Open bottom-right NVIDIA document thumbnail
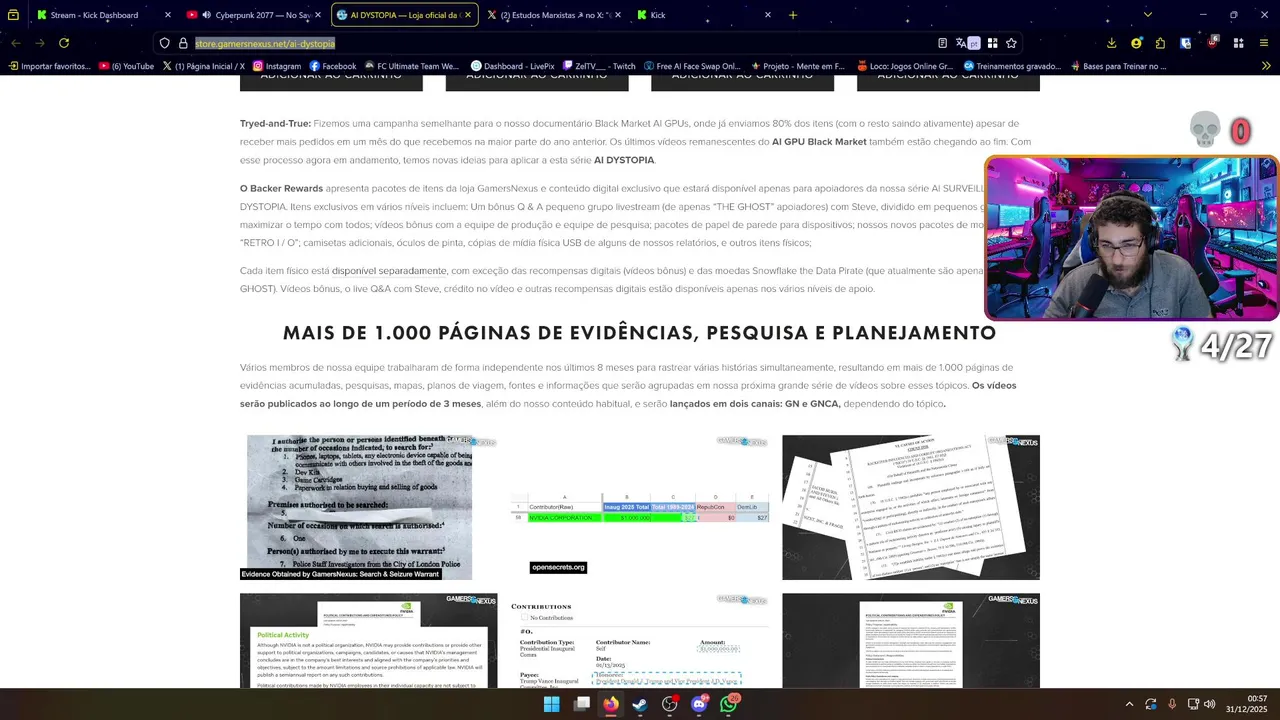Viewport: 1280px width, 720px height. coord(911,640)
